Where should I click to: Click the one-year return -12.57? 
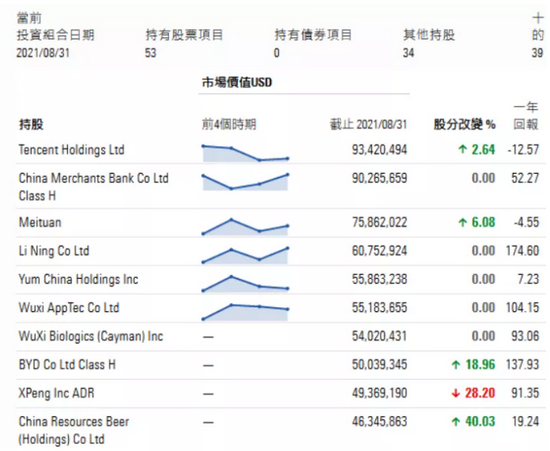tap(523, 150)
